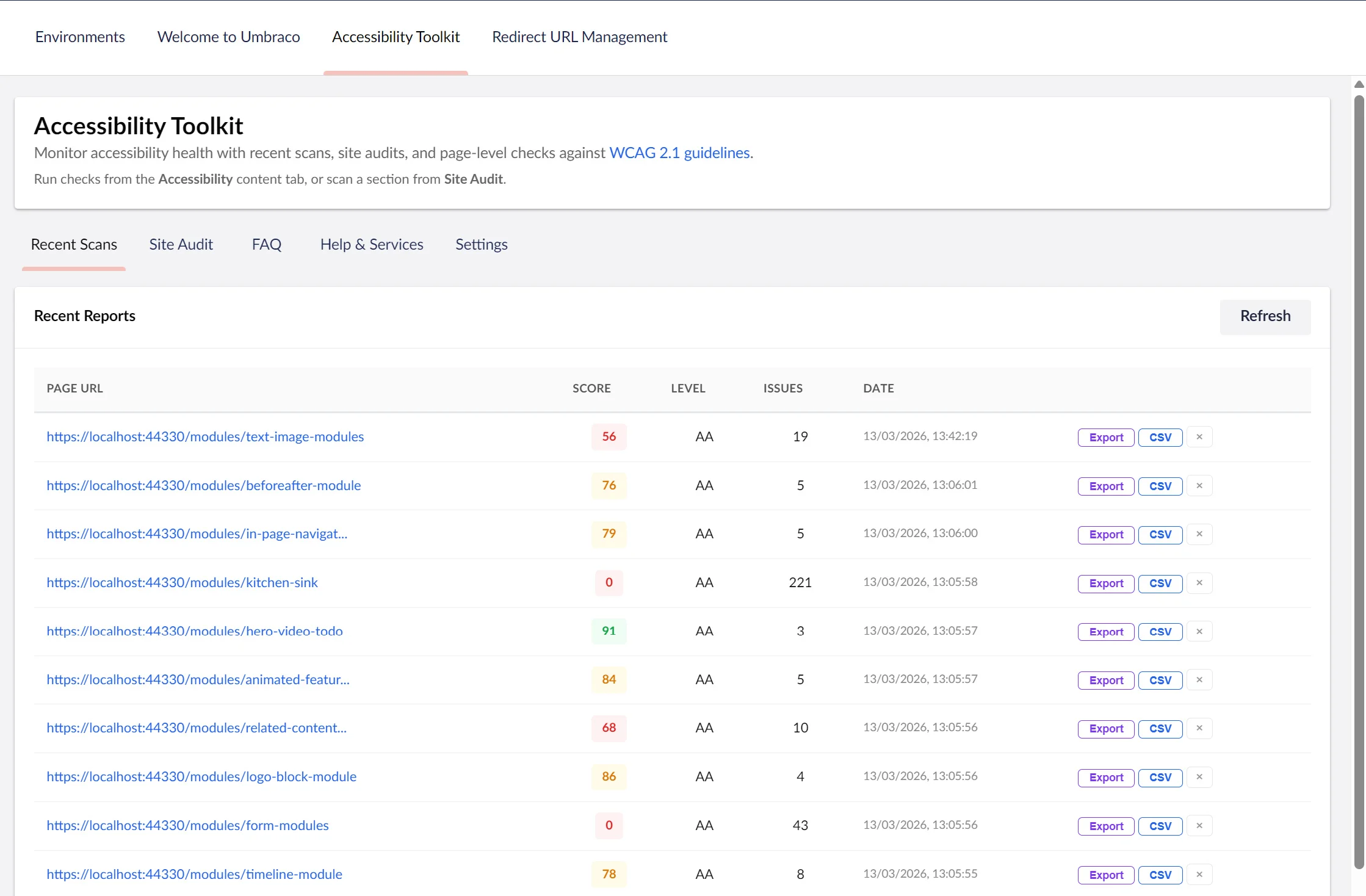1366x896 pixels.
Task: Open Redirect URL Management tab
Action: pyautogui.click(x=579, y=37)
